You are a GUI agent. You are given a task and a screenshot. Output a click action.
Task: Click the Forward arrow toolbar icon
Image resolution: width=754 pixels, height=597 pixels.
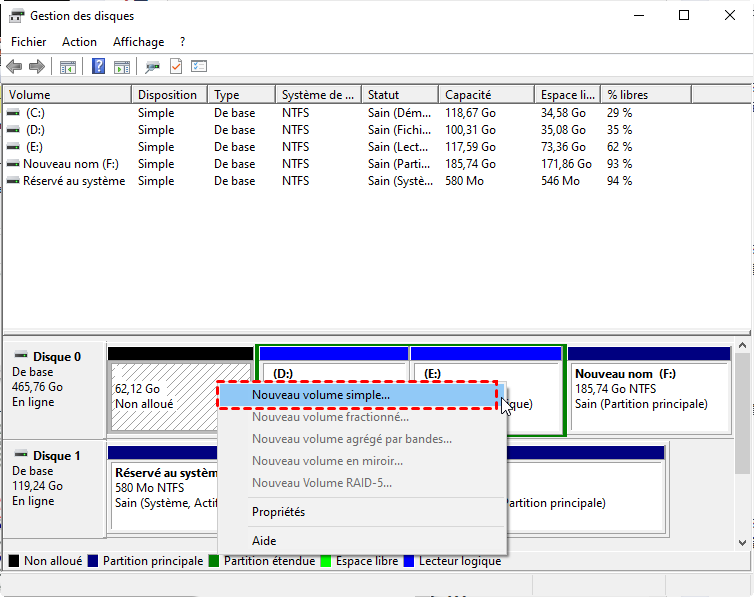tap(37, 66)
